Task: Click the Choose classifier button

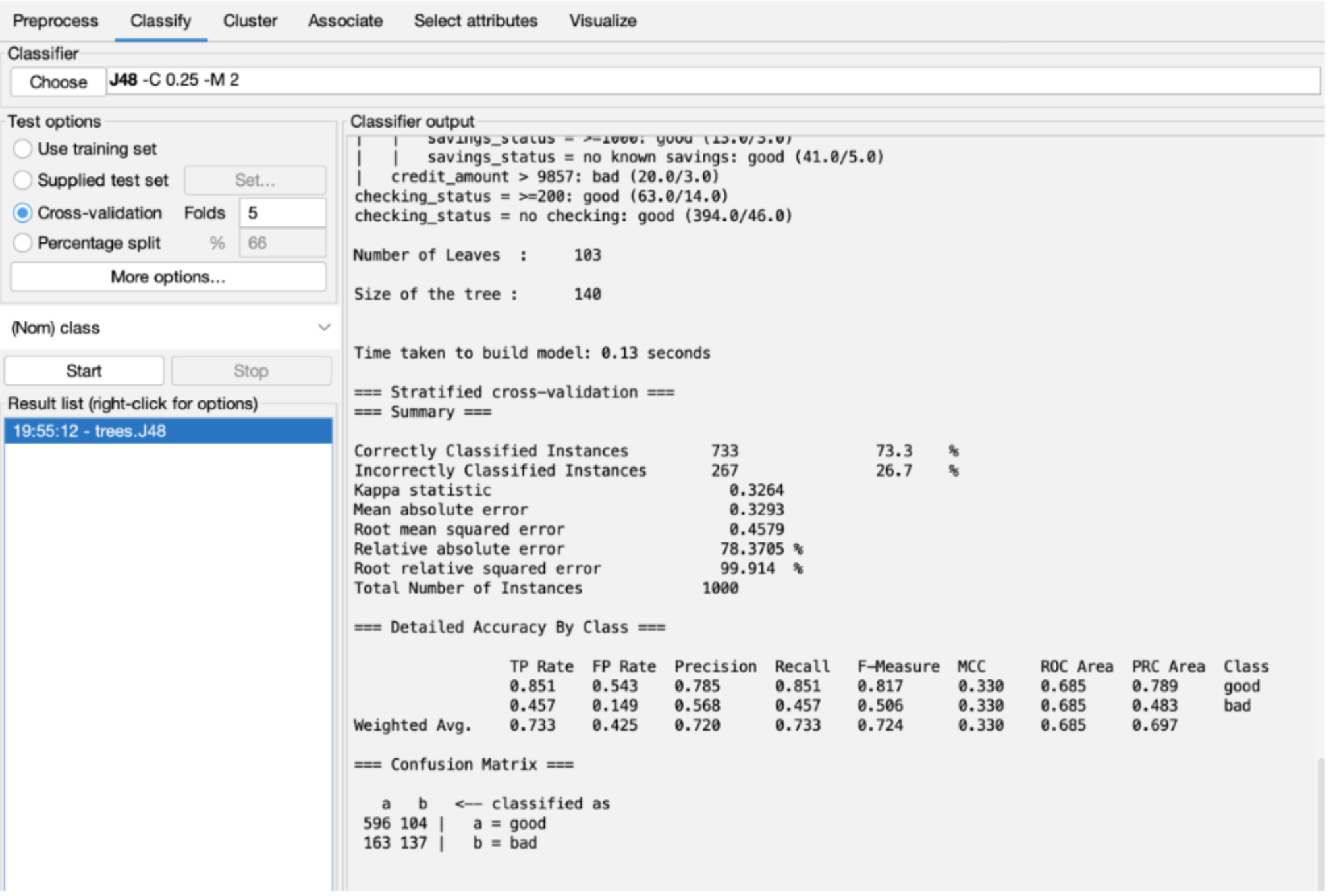Action: tap(58, 82)
